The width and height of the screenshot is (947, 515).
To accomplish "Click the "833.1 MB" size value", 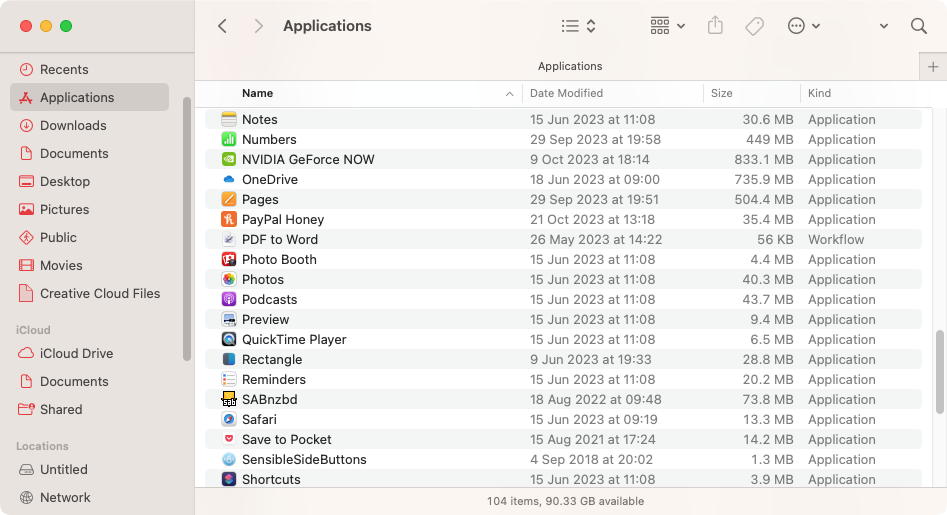I will (x=763, y=159).
